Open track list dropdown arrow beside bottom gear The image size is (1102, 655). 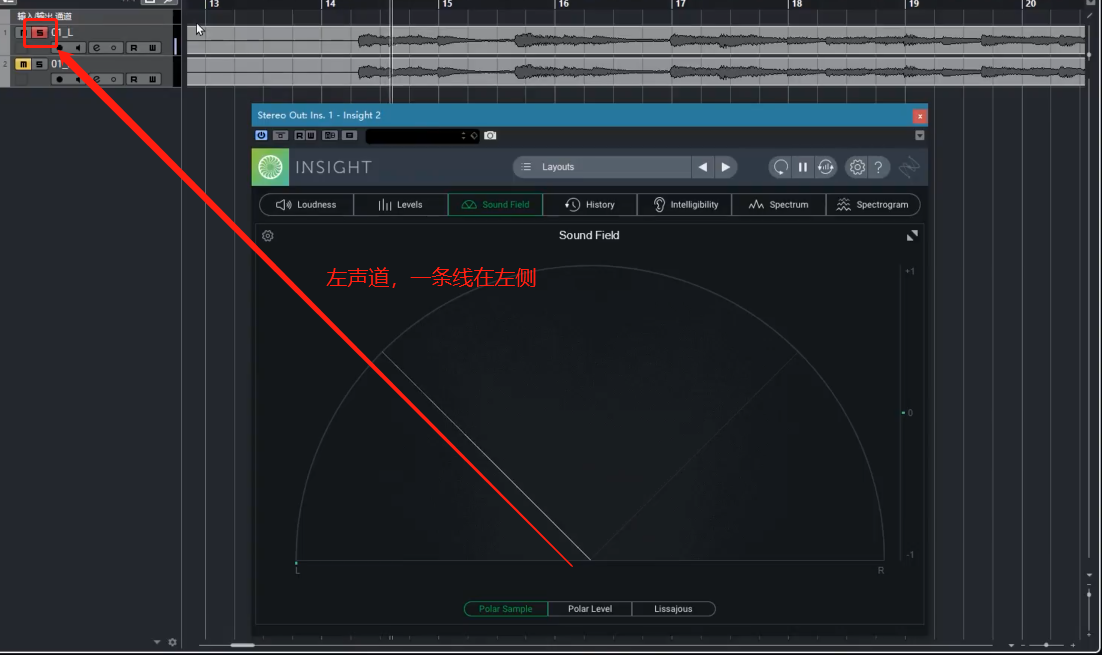(x=157, y=642)
